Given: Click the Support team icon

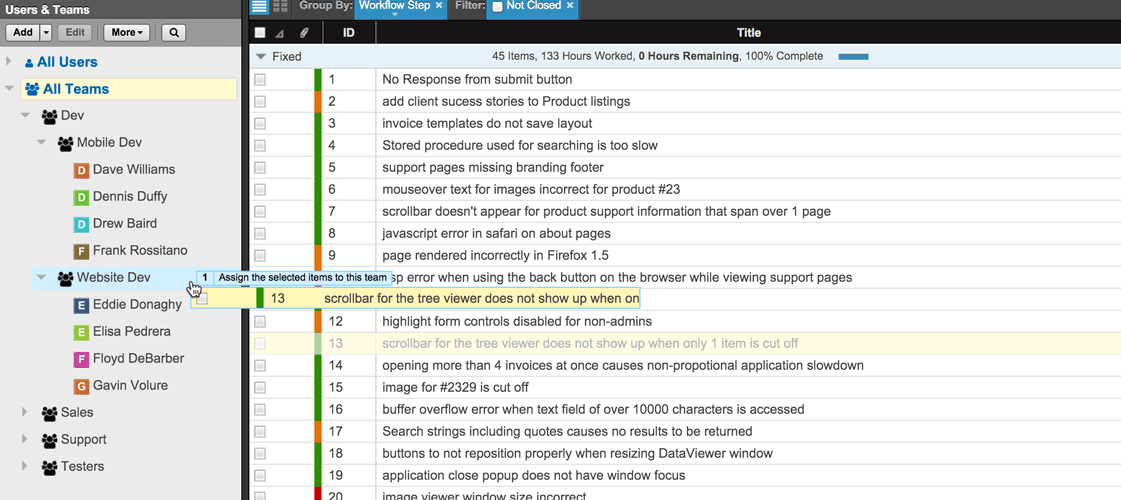Looking at the screenshot, I should click(49, 440).
